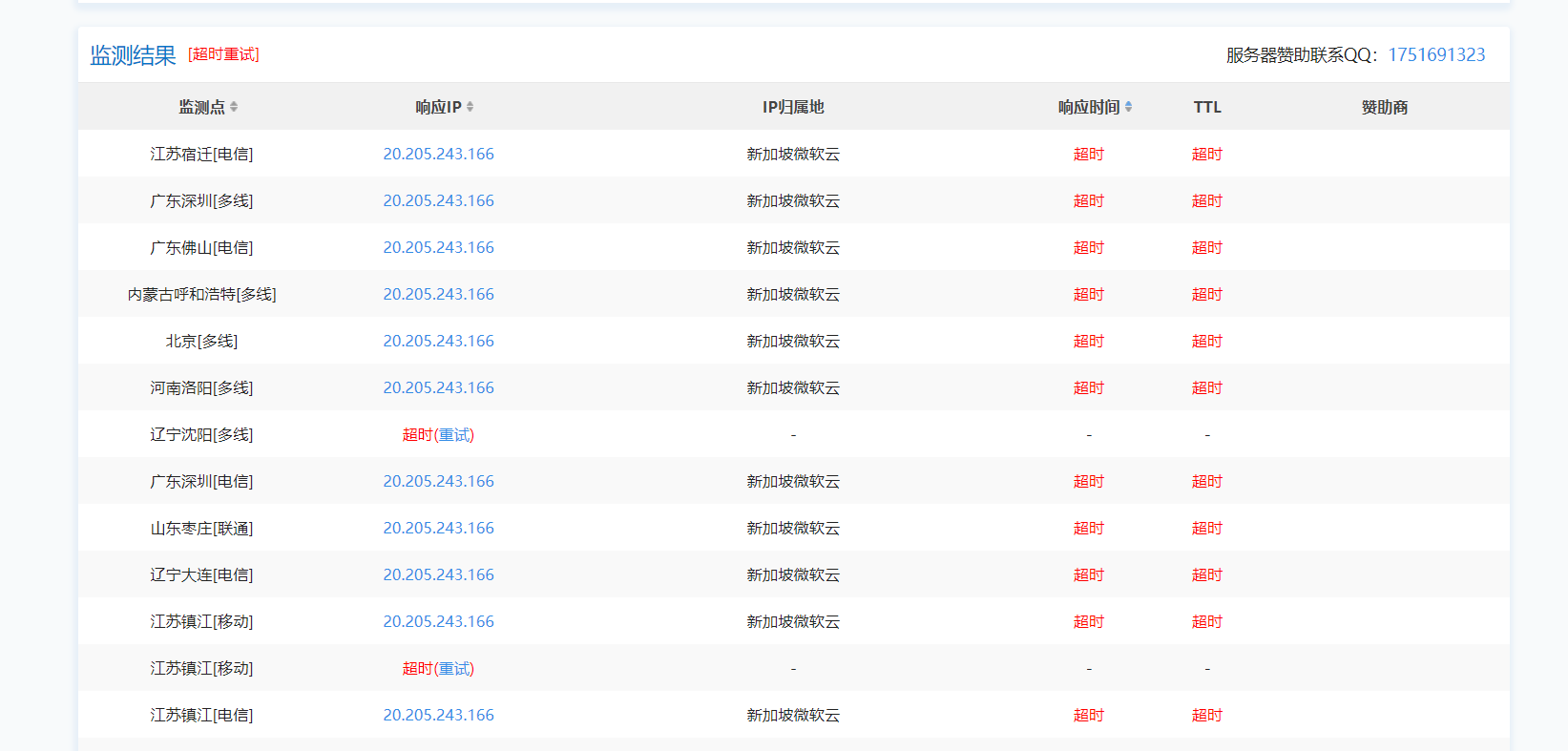This screenshot has width=1568, height=751.
Task: Select IP link for 内蒙古呼和浩特[多线]
Action: [438, 295]
